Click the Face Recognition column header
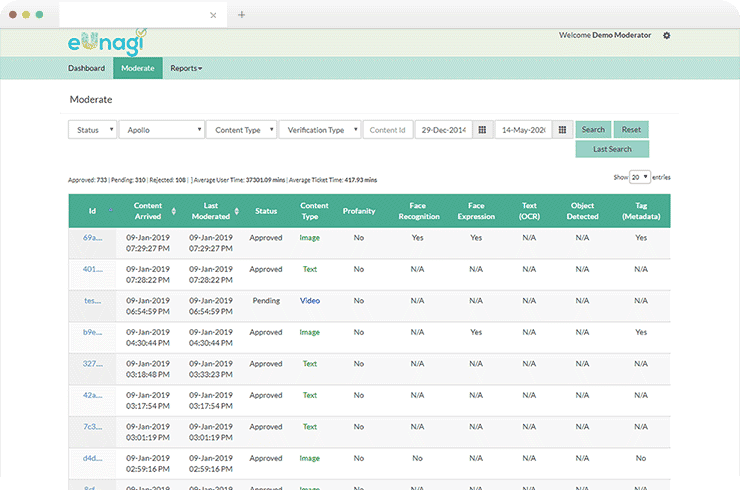The image size is (740, 490). click(419, 211)
